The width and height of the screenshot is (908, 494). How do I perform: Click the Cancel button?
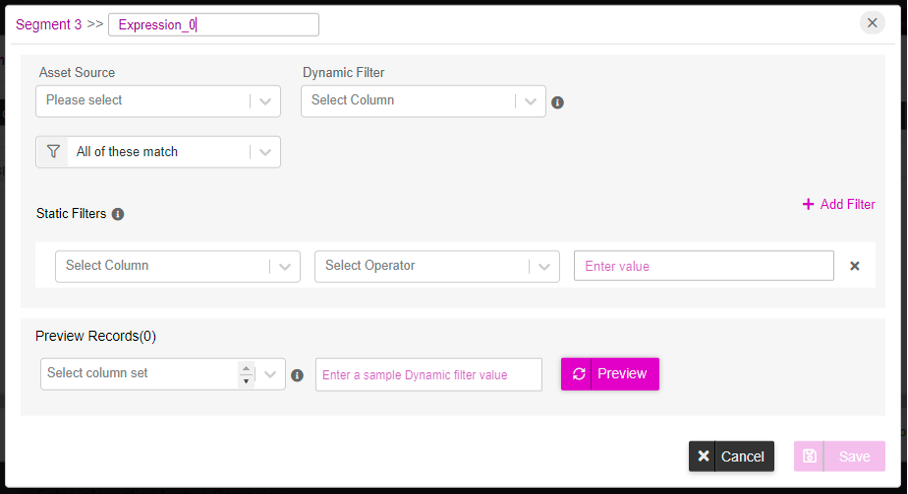tap(731, 456)
